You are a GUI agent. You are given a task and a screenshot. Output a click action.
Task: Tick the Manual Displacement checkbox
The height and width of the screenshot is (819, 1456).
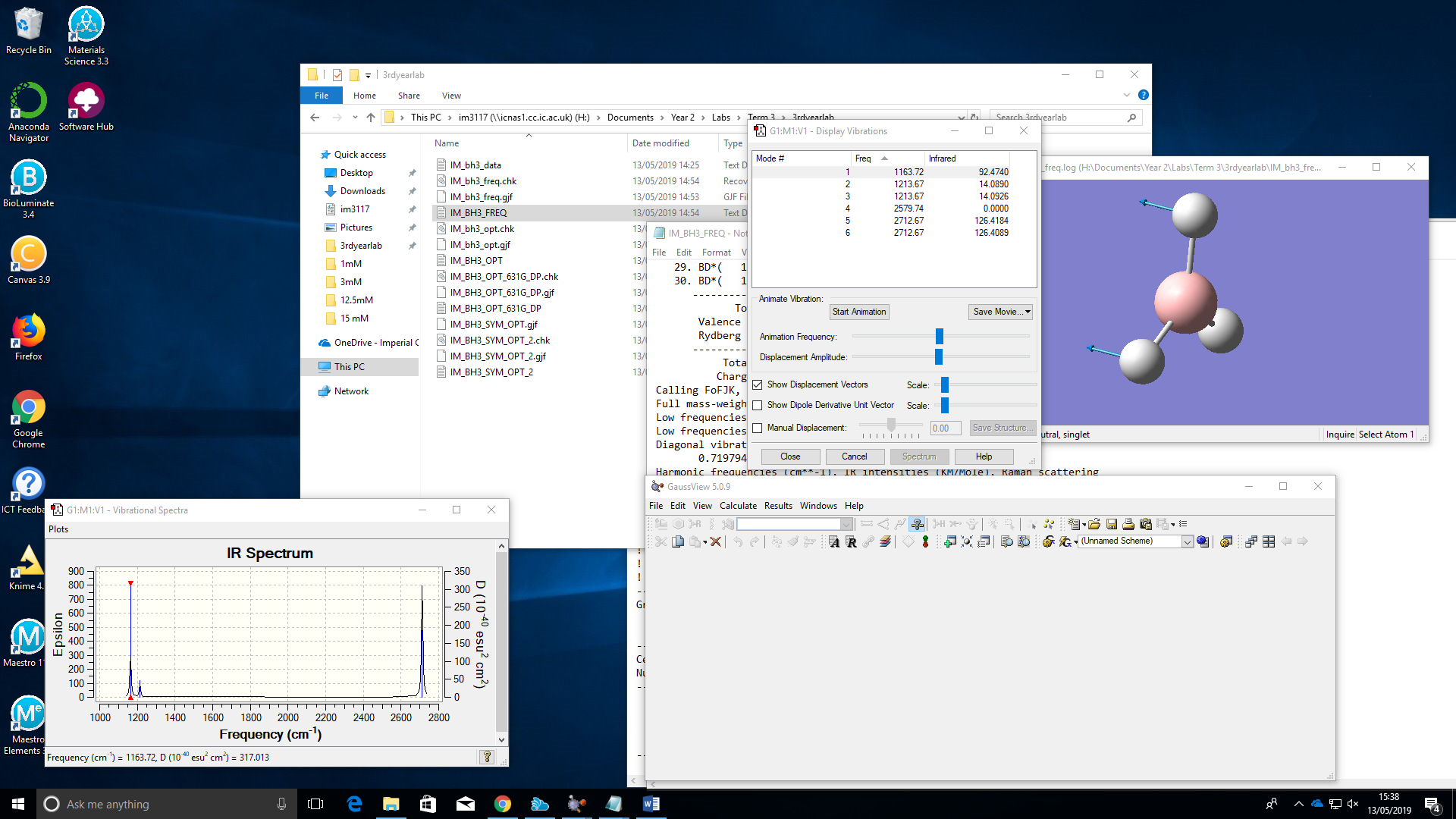(x=758, y=428)
